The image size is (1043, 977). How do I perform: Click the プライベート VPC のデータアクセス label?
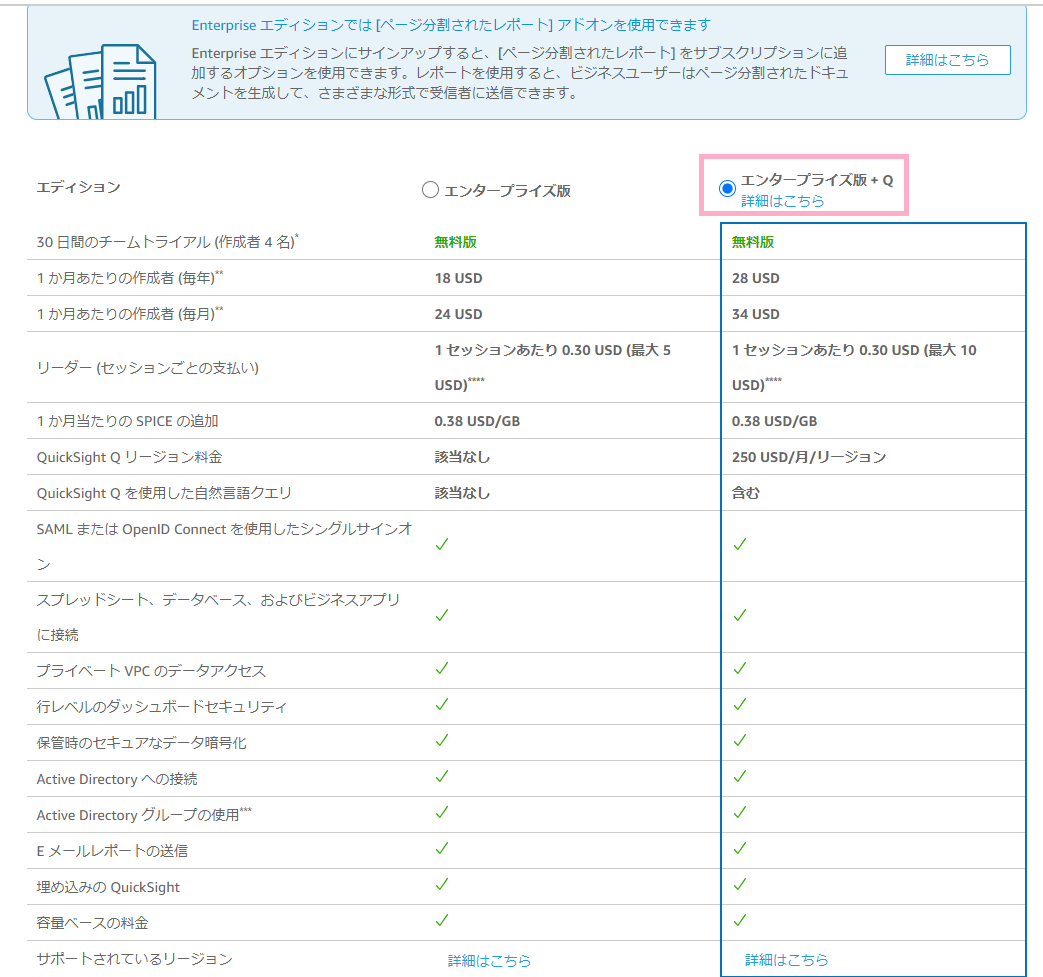[151, 670]
